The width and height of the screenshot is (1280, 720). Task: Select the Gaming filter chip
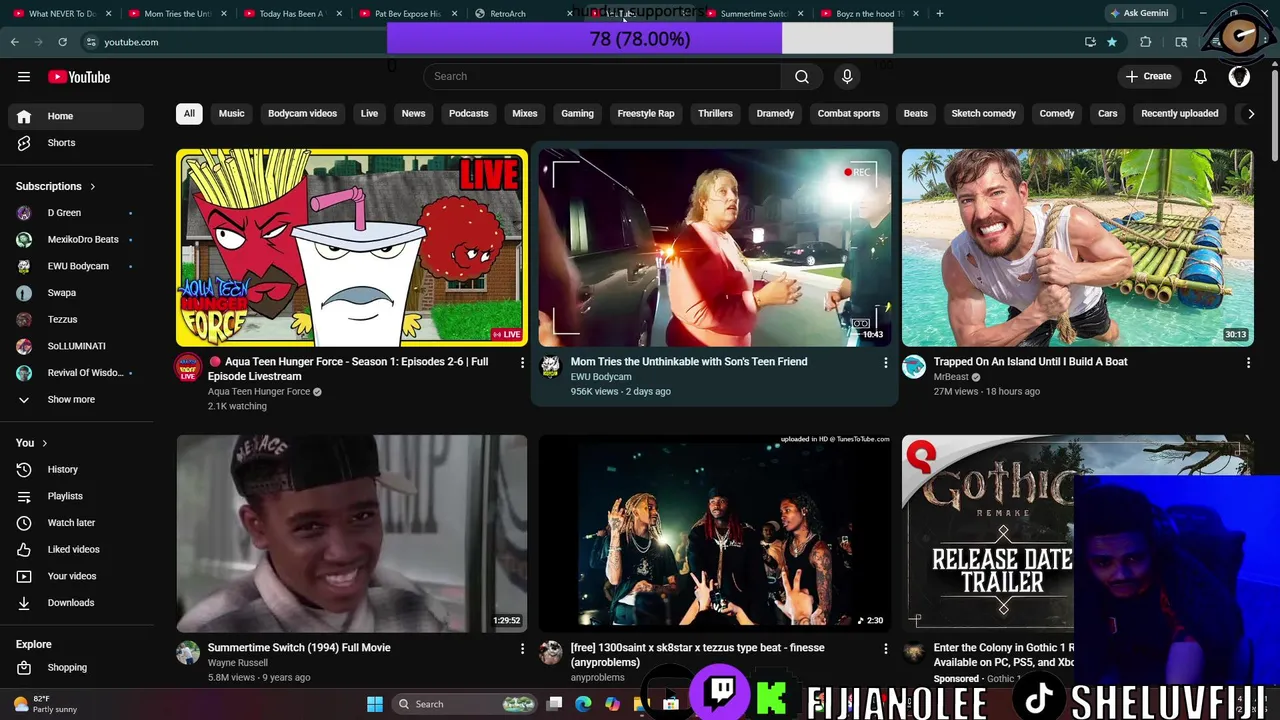[577, 114]
